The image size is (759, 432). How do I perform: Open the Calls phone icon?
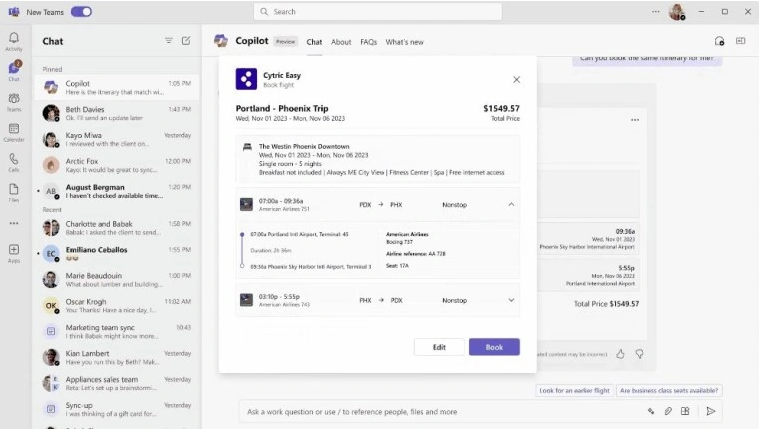pyautogui.click(x=14, y=159)
